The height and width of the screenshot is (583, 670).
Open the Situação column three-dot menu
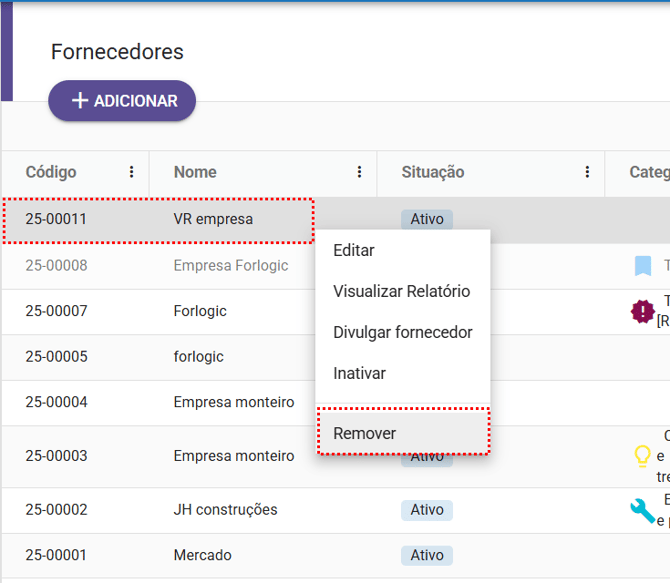[x=587, y=172]
